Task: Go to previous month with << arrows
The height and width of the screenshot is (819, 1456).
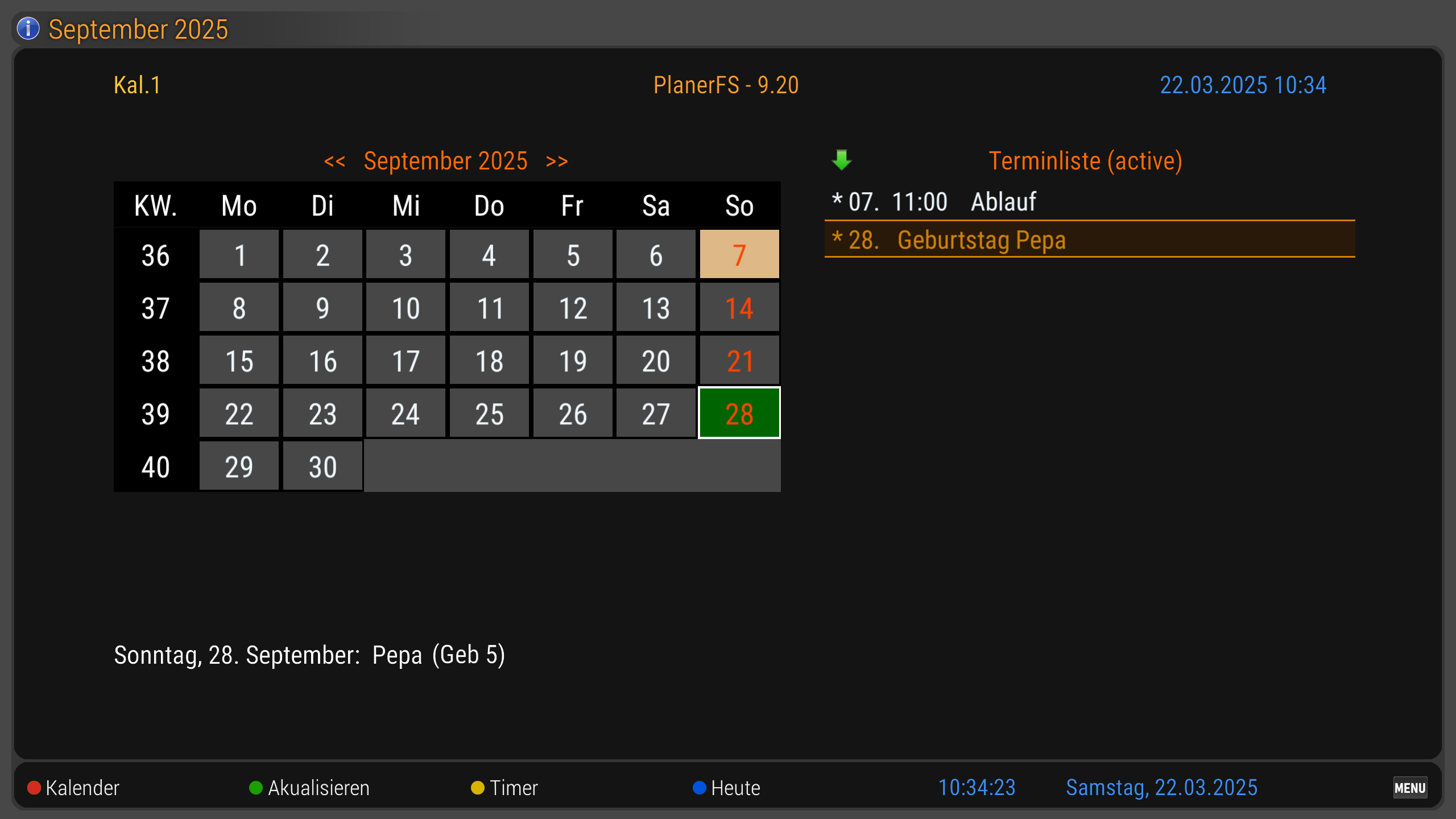Action: [x=334, y=162]
